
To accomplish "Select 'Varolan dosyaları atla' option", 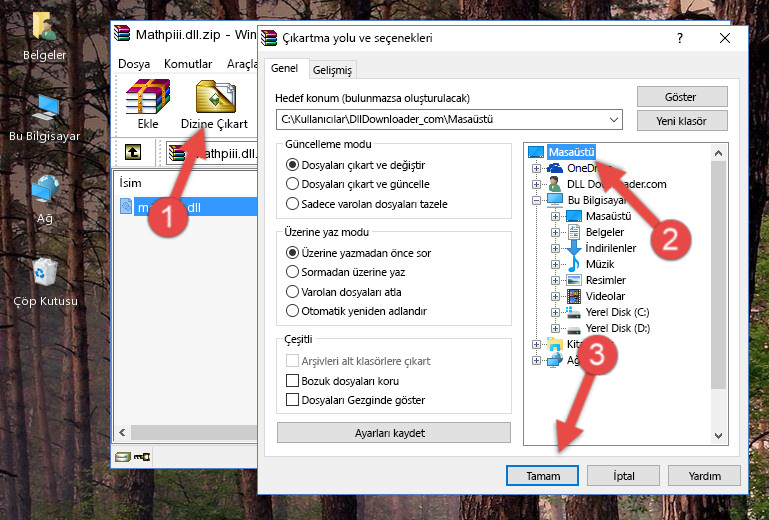I will pos(344,291).
